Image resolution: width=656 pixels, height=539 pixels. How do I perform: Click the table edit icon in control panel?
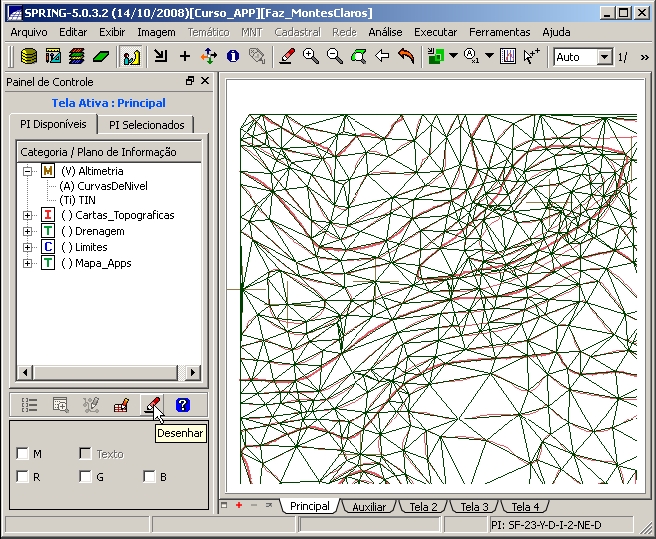click(121, 405)
